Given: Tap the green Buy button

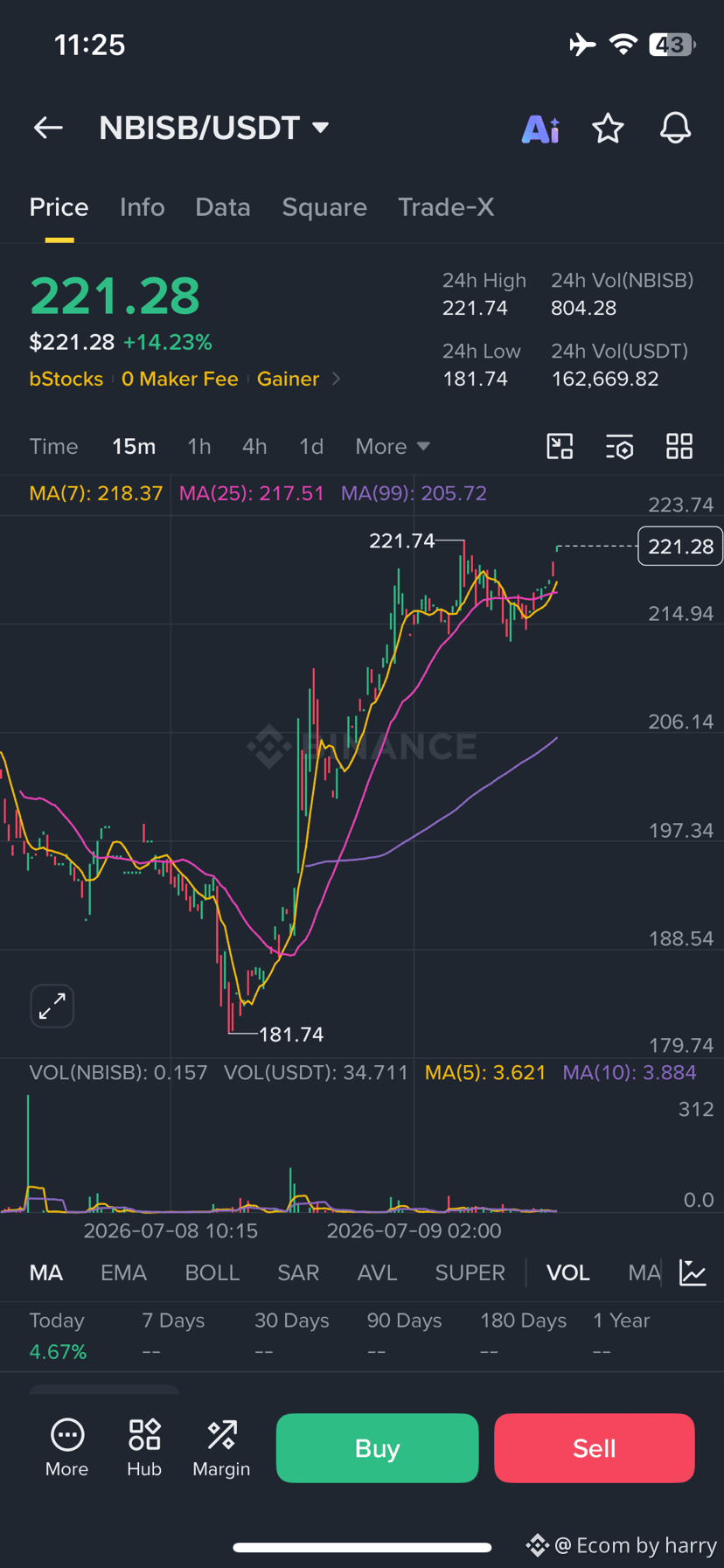Looking at the screenshot, I should (x=377, y=1448).
